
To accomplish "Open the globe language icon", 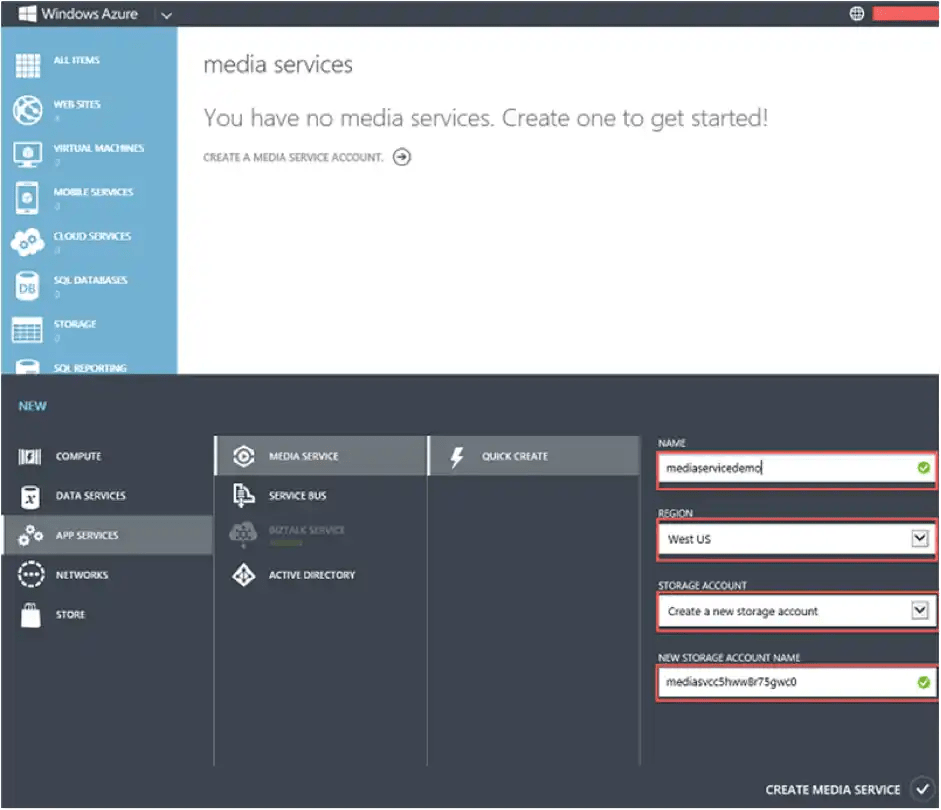I will (x=857, y=14).
